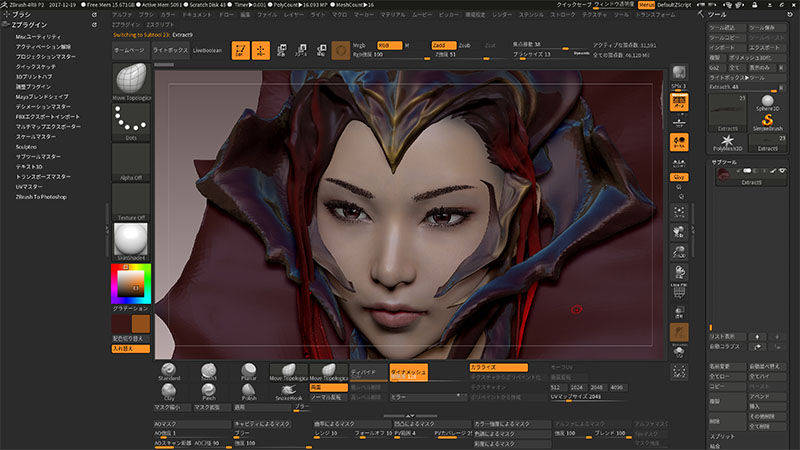Click the LightBox button
The width and height of the screenshot is (800, 450).
pos(170,48)
